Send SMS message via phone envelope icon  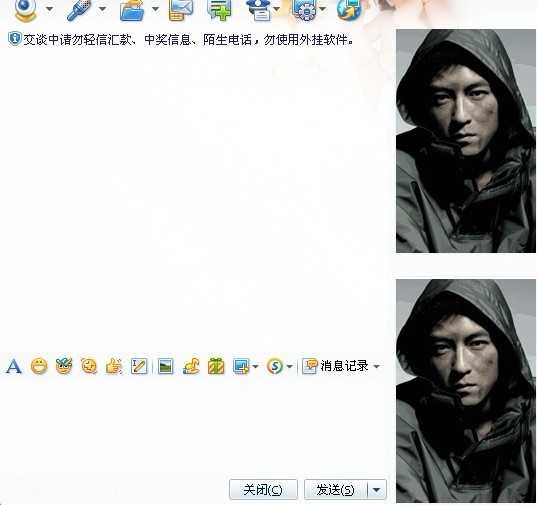(x=181, y=10)
